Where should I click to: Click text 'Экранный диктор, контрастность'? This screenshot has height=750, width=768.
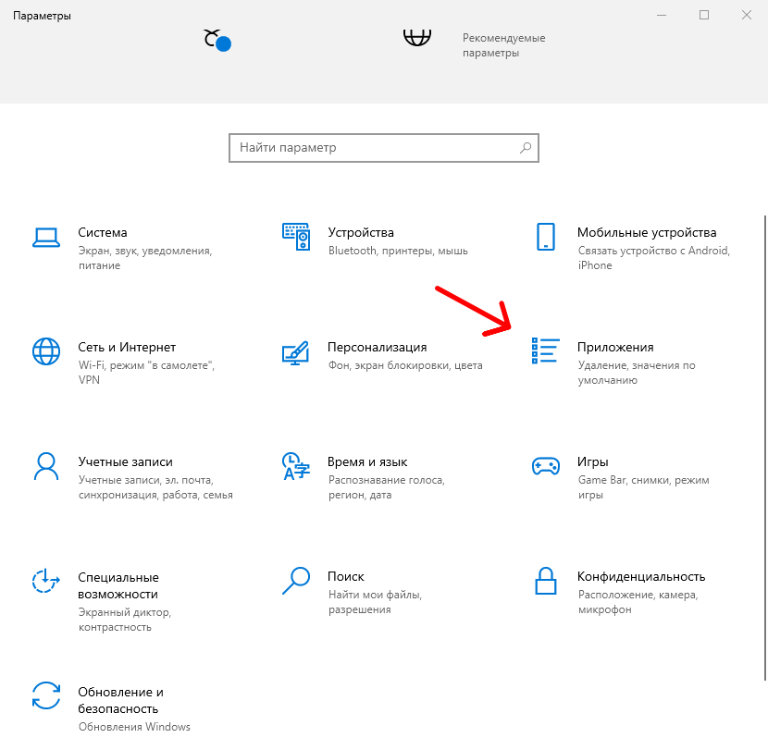124,620
